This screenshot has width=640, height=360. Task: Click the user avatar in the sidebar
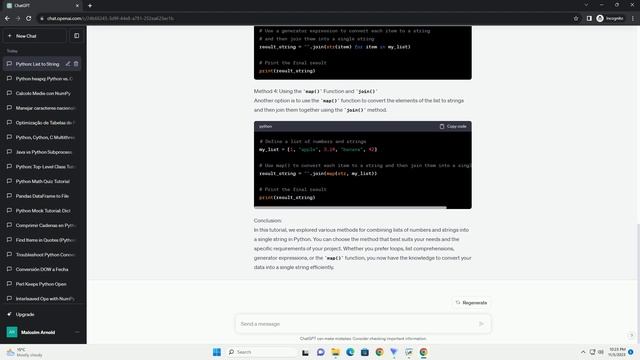point(12,332)
